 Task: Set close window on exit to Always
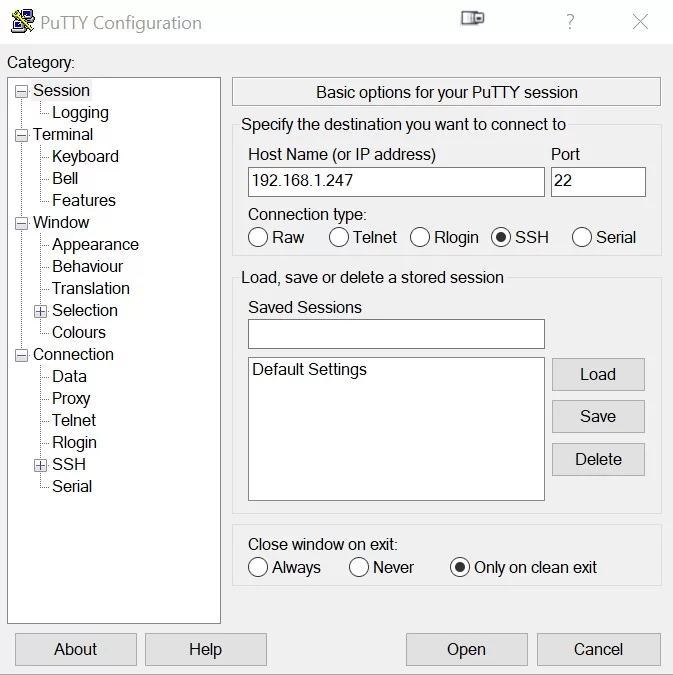click(x=258, y=567)
